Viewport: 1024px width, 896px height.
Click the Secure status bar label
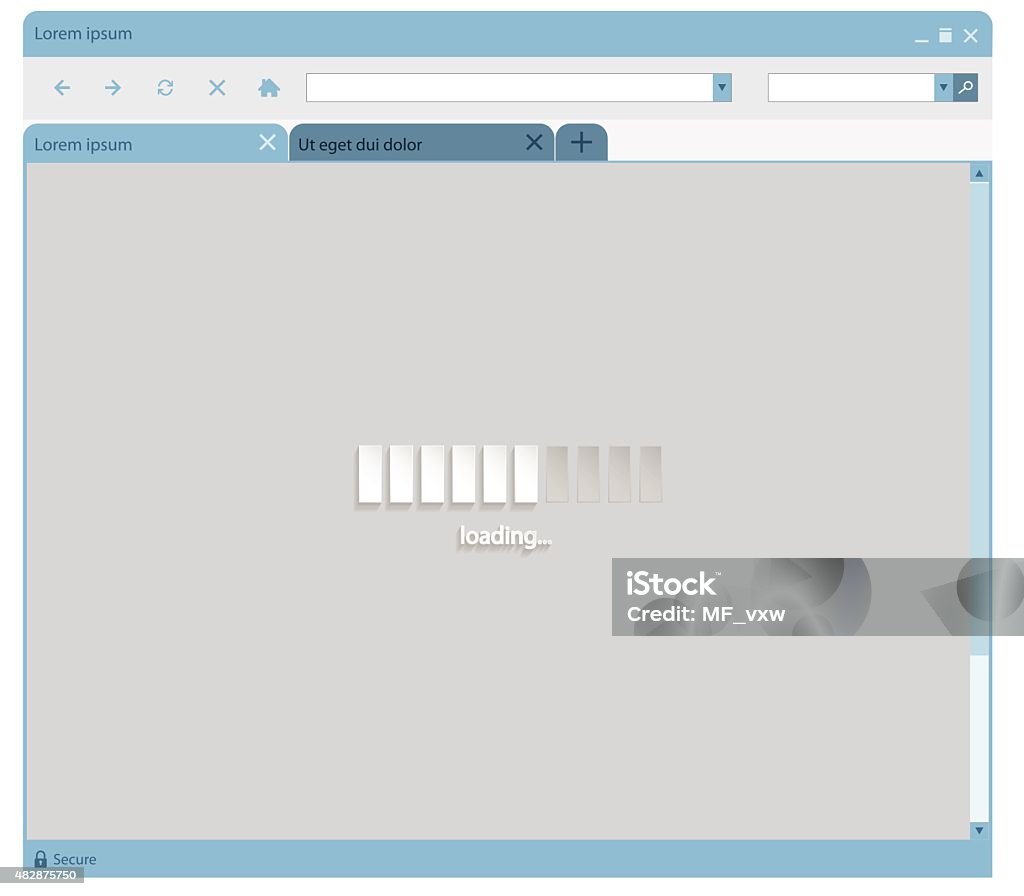[x=74, y=859]
